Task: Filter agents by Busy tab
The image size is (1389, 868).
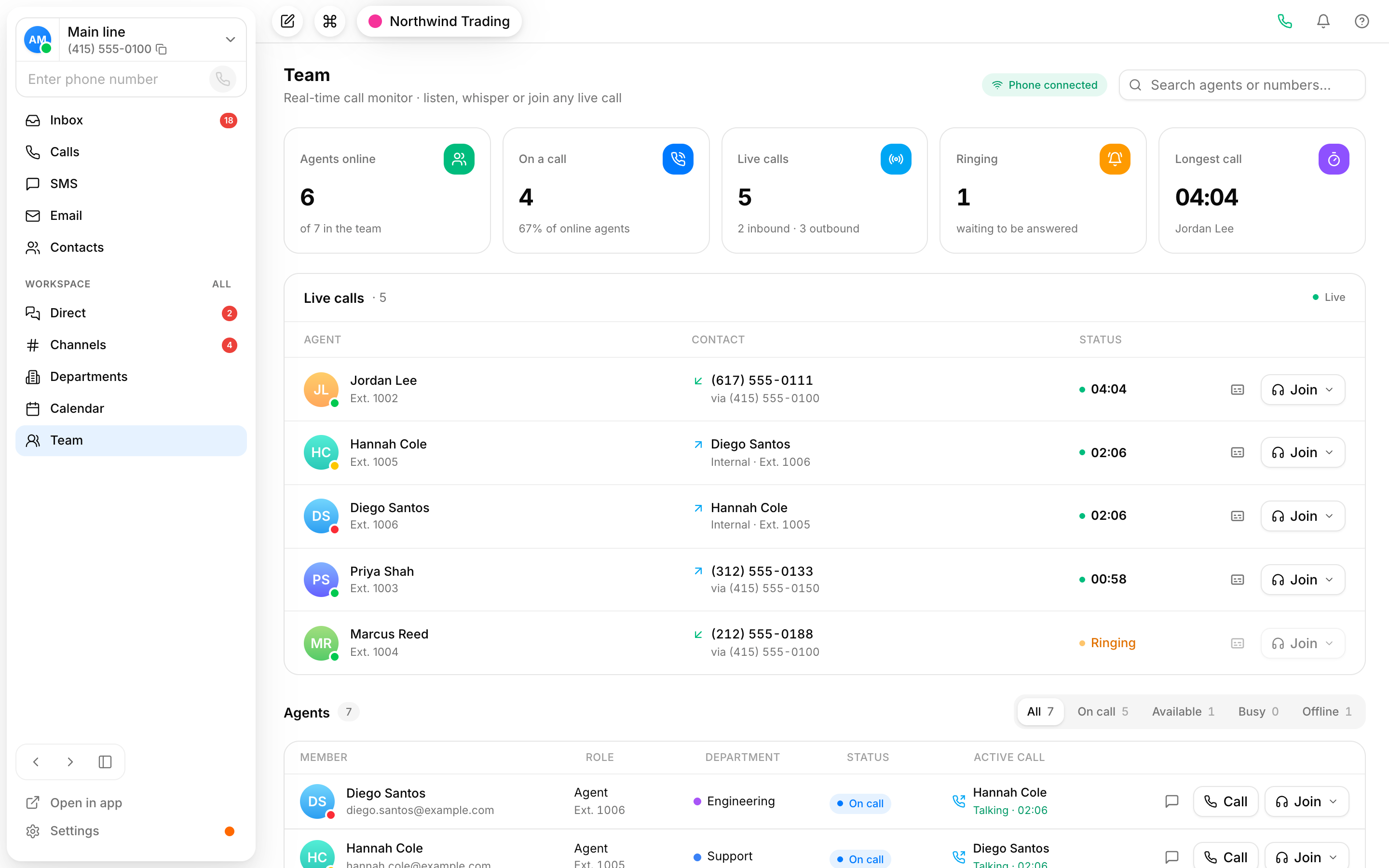Action: (x=1258, y=711)
